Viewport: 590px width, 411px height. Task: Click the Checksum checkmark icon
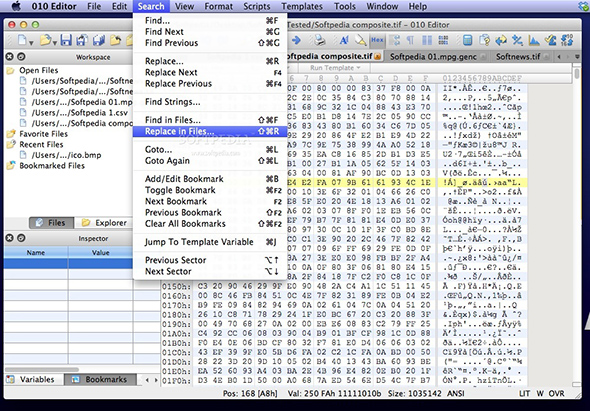550,40
